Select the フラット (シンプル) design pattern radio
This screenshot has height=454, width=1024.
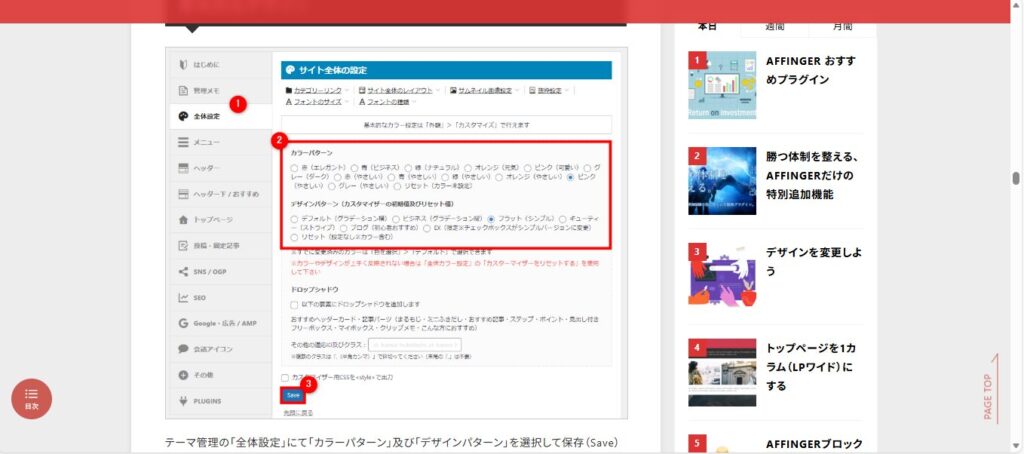(492, 218)
